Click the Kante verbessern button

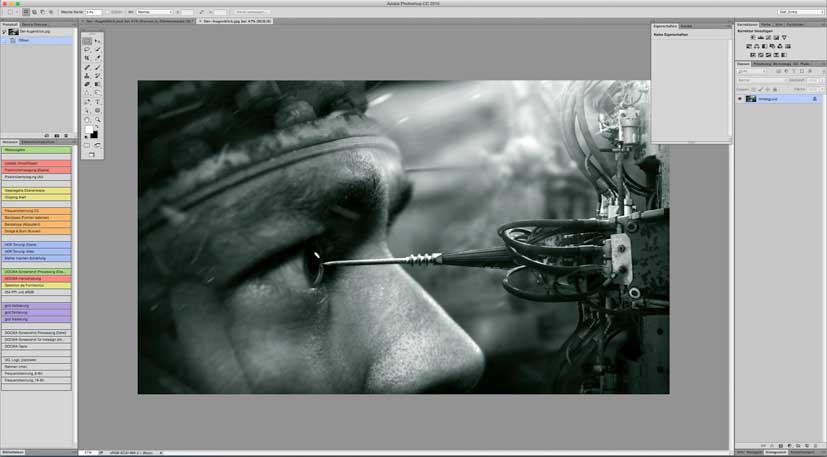252,12
